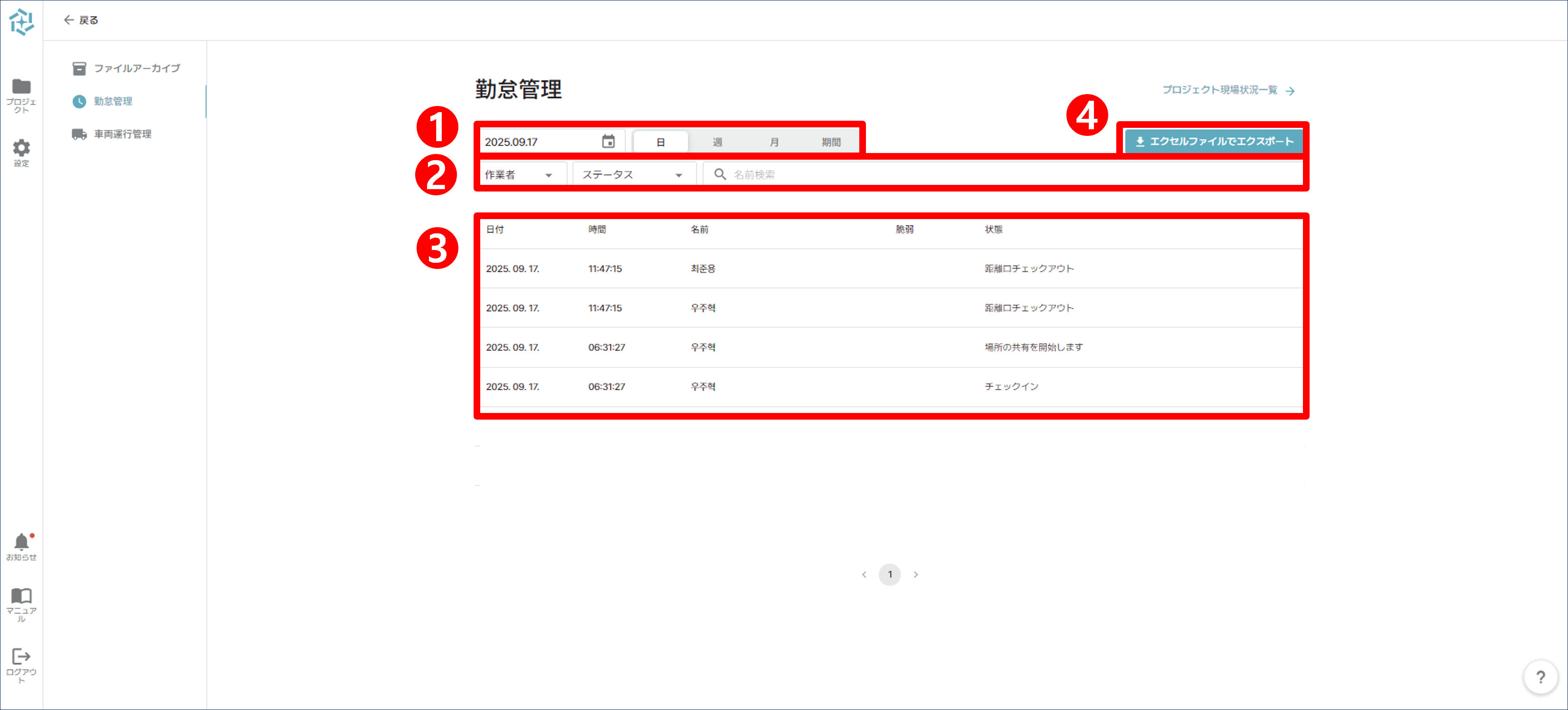Screen dimensions: 1568x710
Task: Open the お知らせ bell notifications
Action: click(x=21, y=542)
